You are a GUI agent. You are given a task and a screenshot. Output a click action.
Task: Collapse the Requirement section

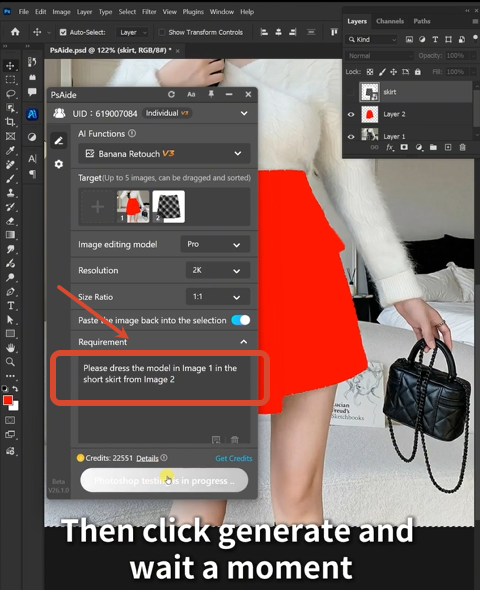[x=244, y=342]
